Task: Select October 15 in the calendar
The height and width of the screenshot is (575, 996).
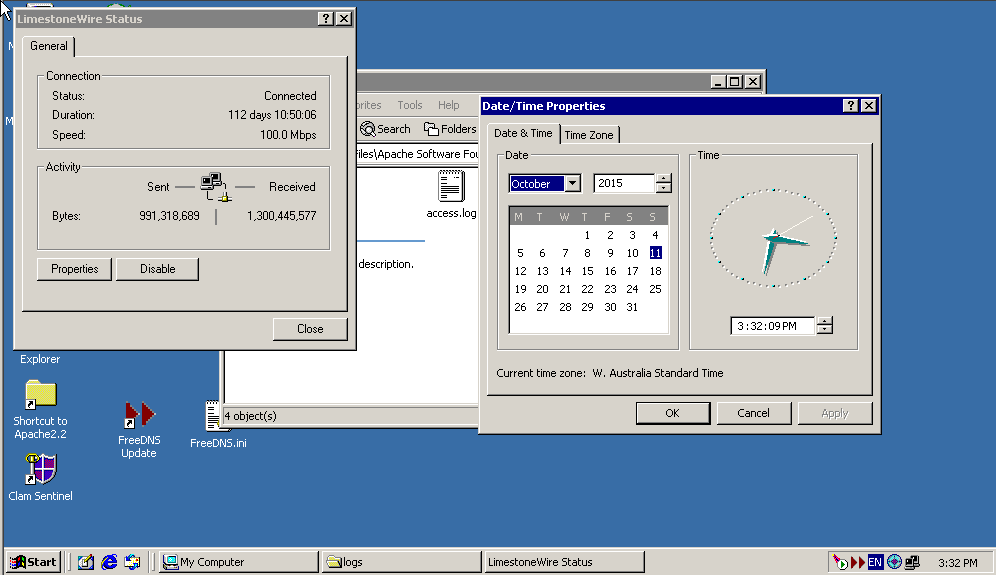Action: [588, 271]
